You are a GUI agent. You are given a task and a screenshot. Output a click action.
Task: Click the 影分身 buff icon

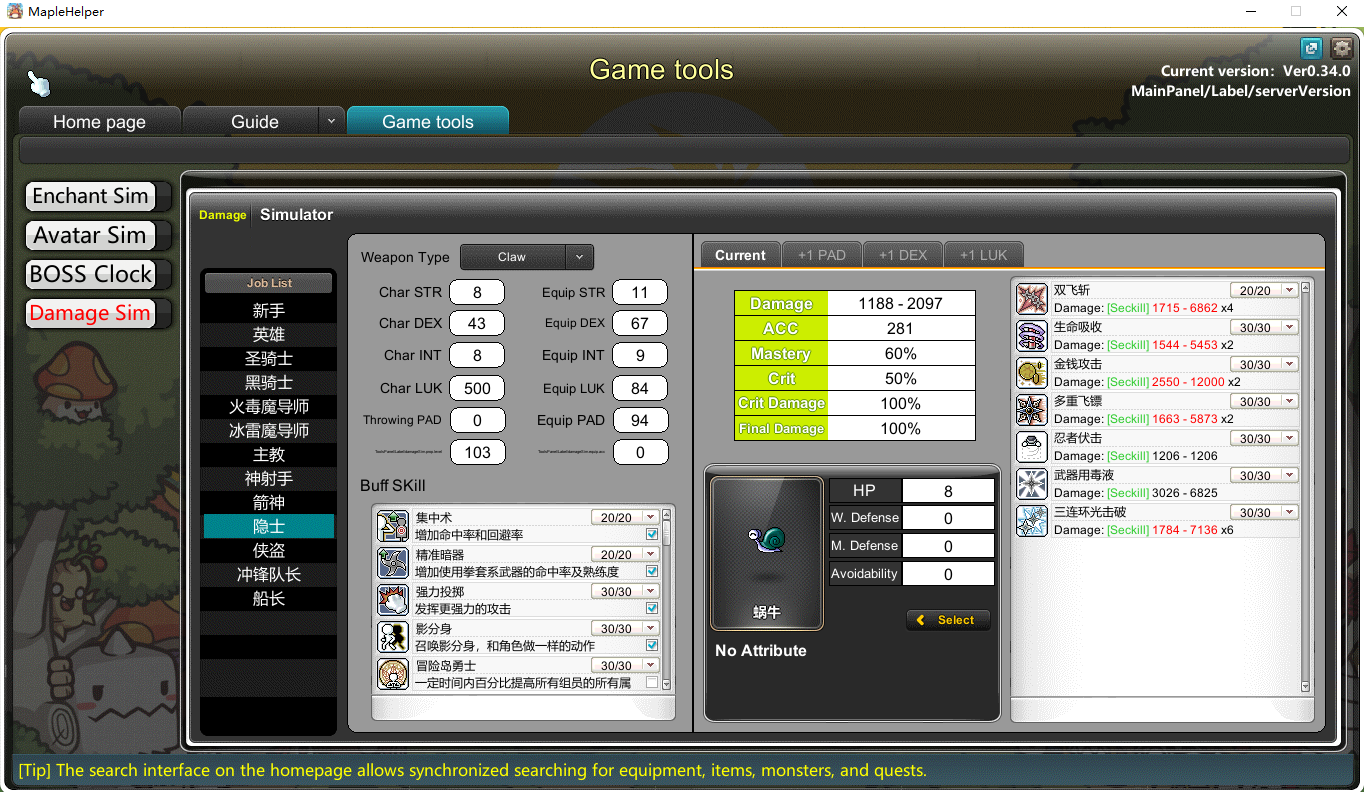(x=393, y=637)
